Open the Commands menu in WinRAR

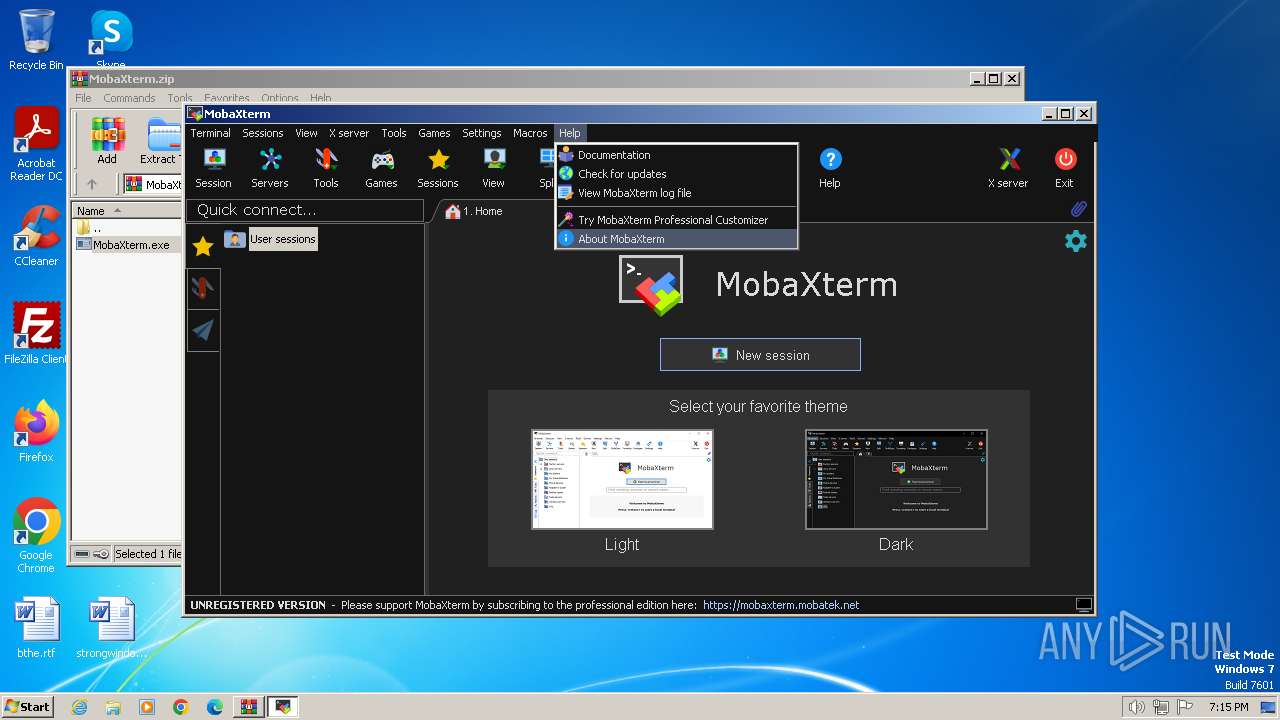click(129, 98)
